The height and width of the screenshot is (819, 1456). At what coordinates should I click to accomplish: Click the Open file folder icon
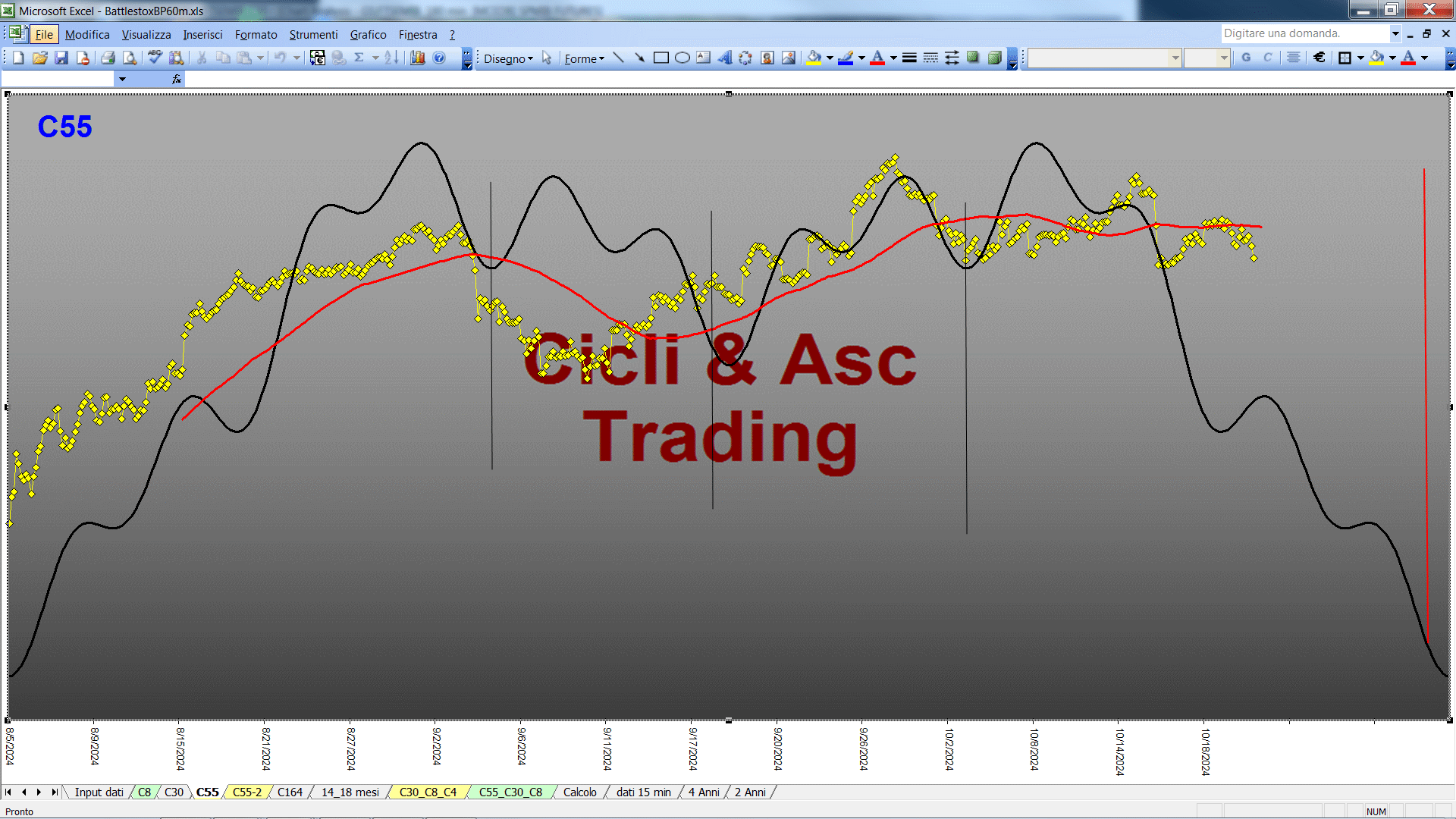(x=40, y=58)
